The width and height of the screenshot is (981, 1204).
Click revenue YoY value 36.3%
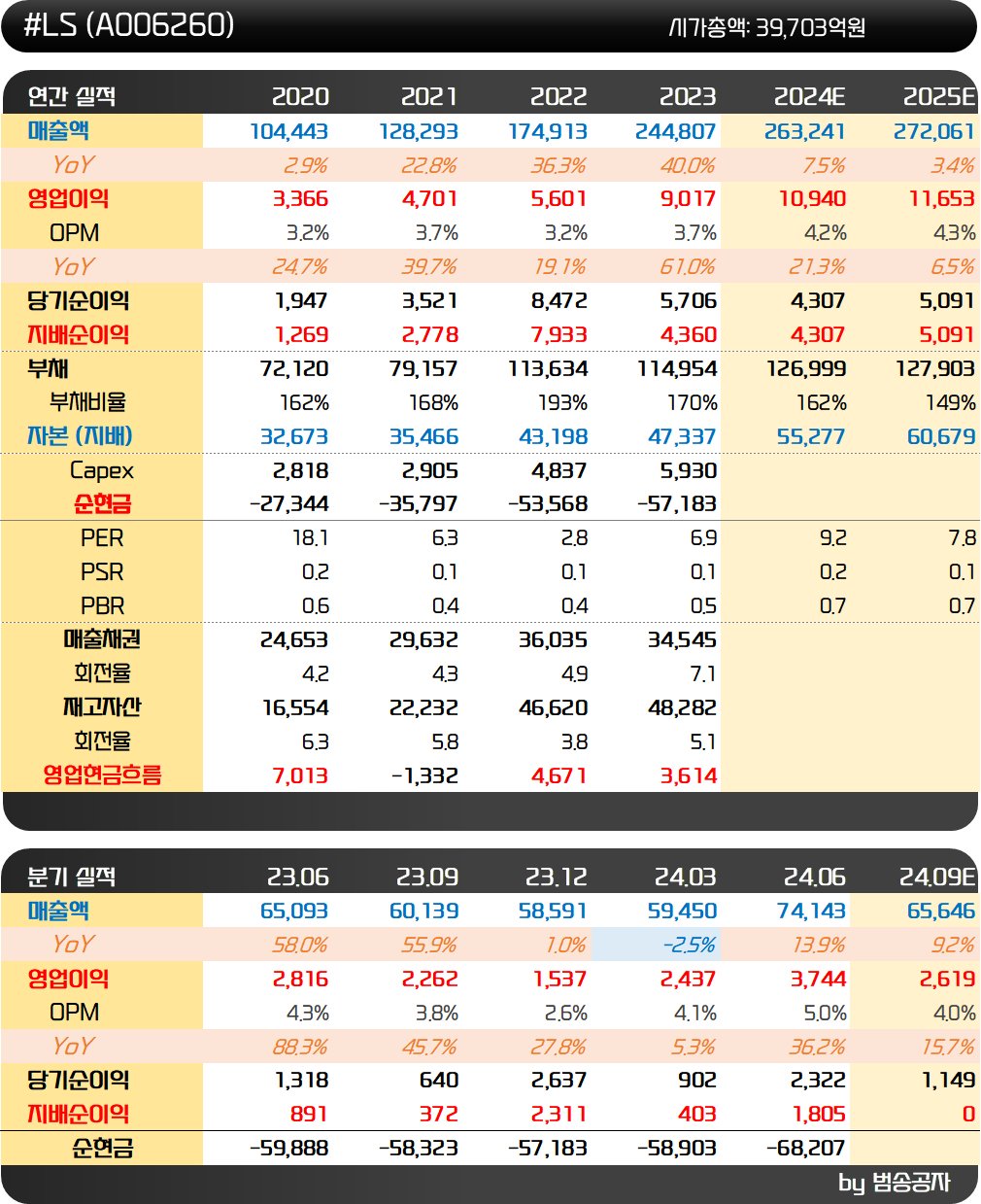(558, 165)
